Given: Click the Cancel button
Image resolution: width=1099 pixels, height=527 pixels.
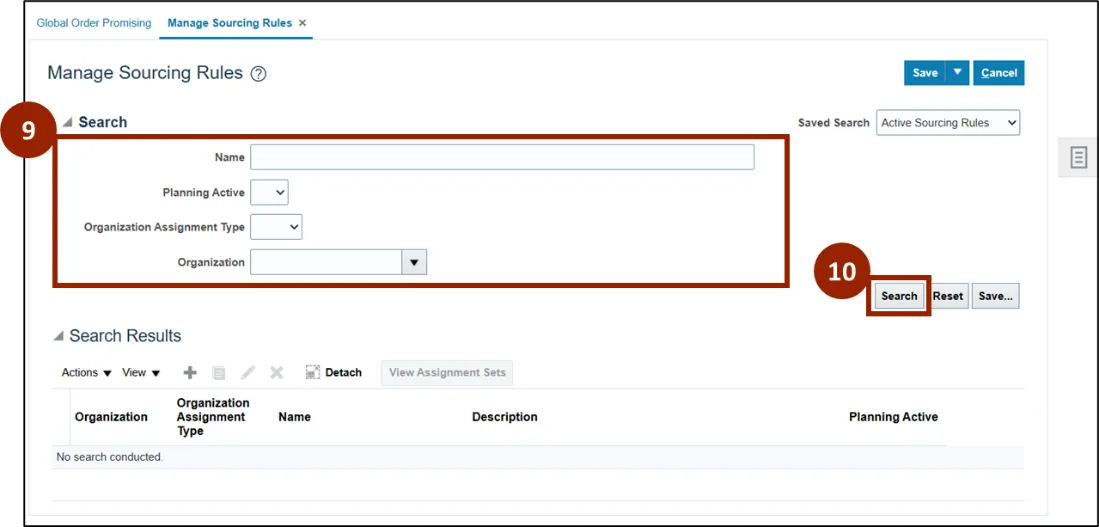Looking at the screenshot, I should click(999, 73).
